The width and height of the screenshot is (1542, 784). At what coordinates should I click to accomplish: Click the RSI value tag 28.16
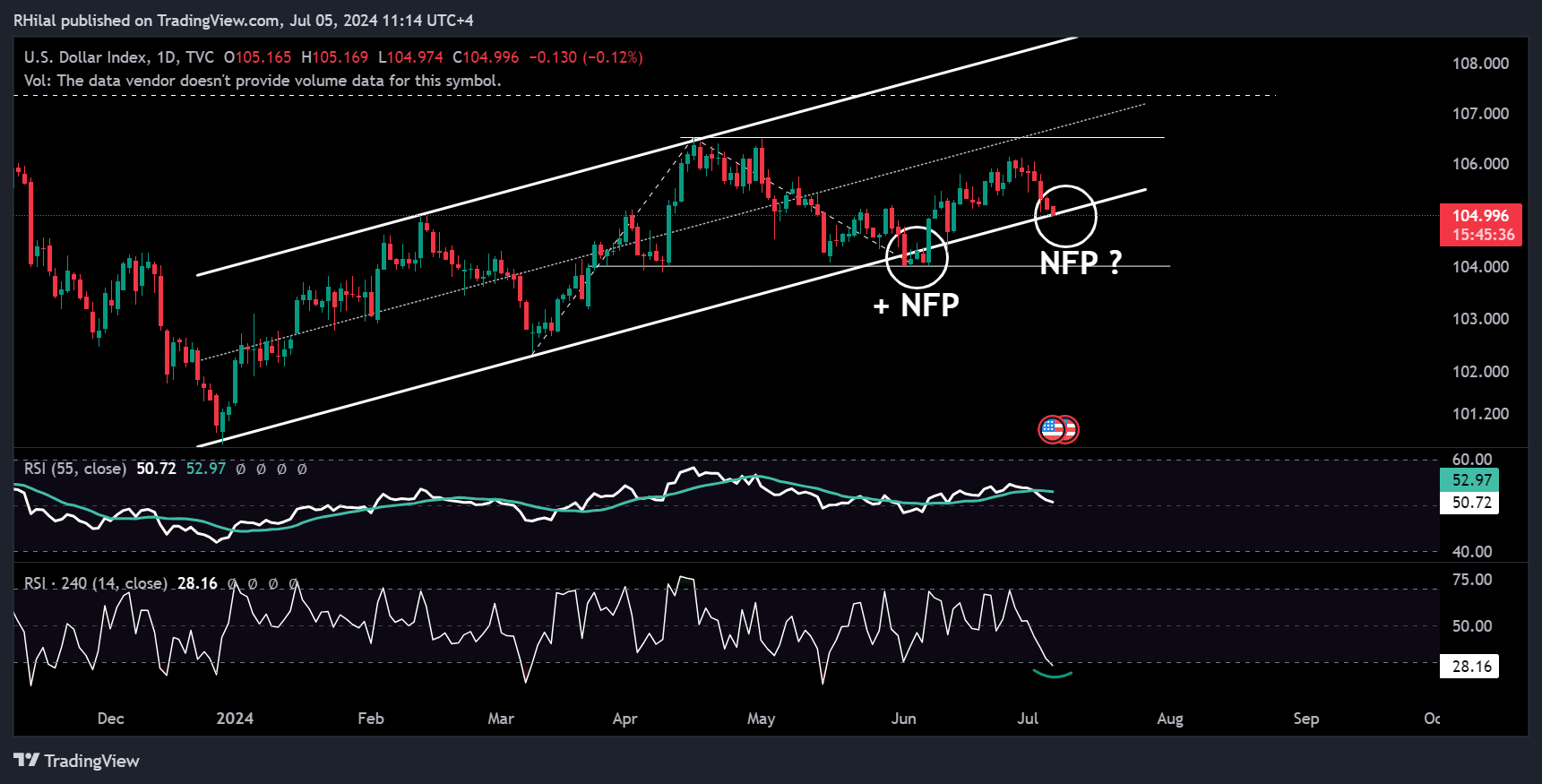tap(1469, 667)
